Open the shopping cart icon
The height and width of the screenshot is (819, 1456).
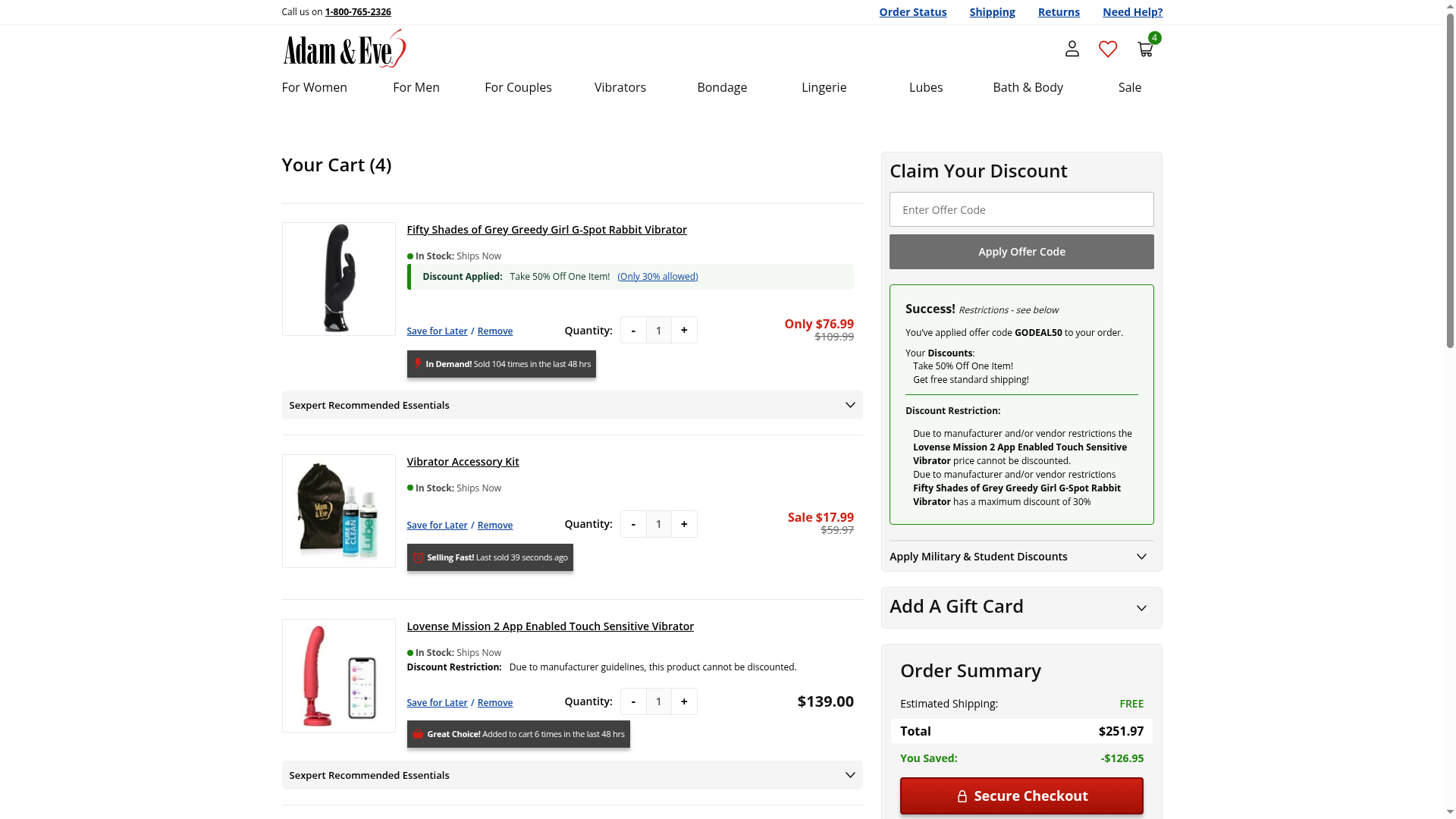(x=1145, y=49)
